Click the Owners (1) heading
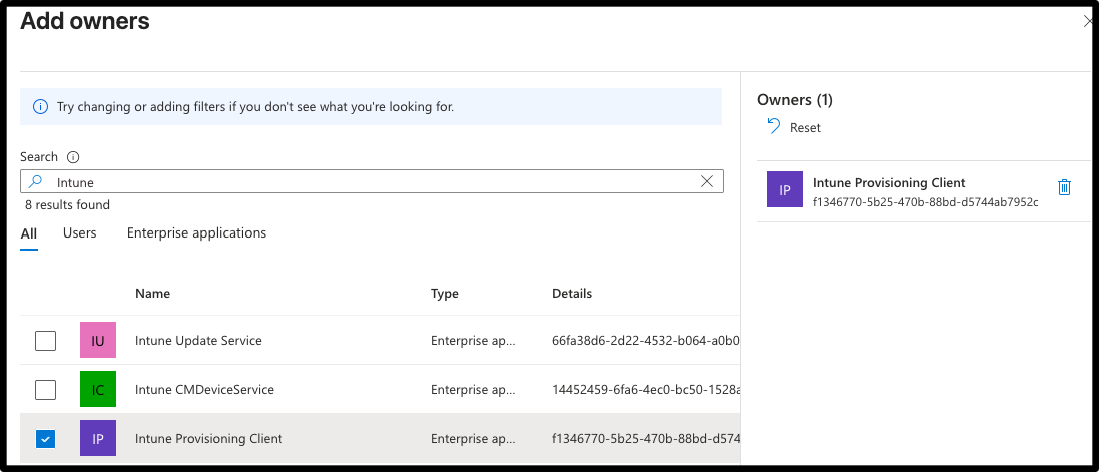The image size is (1099, 472). click(795, 100)
